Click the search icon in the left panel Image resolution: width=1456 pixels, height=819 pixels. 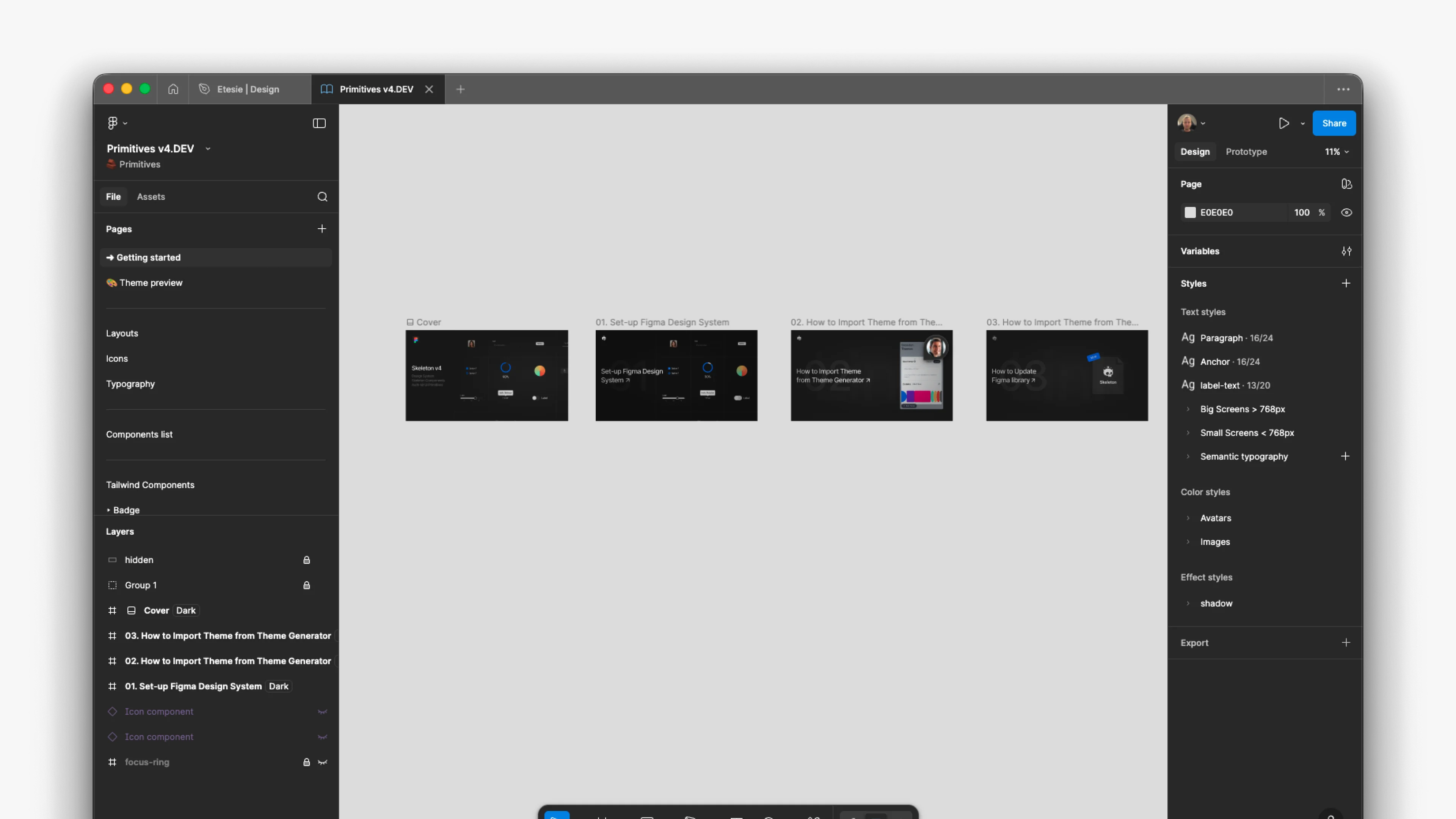[x=322, y=196]
